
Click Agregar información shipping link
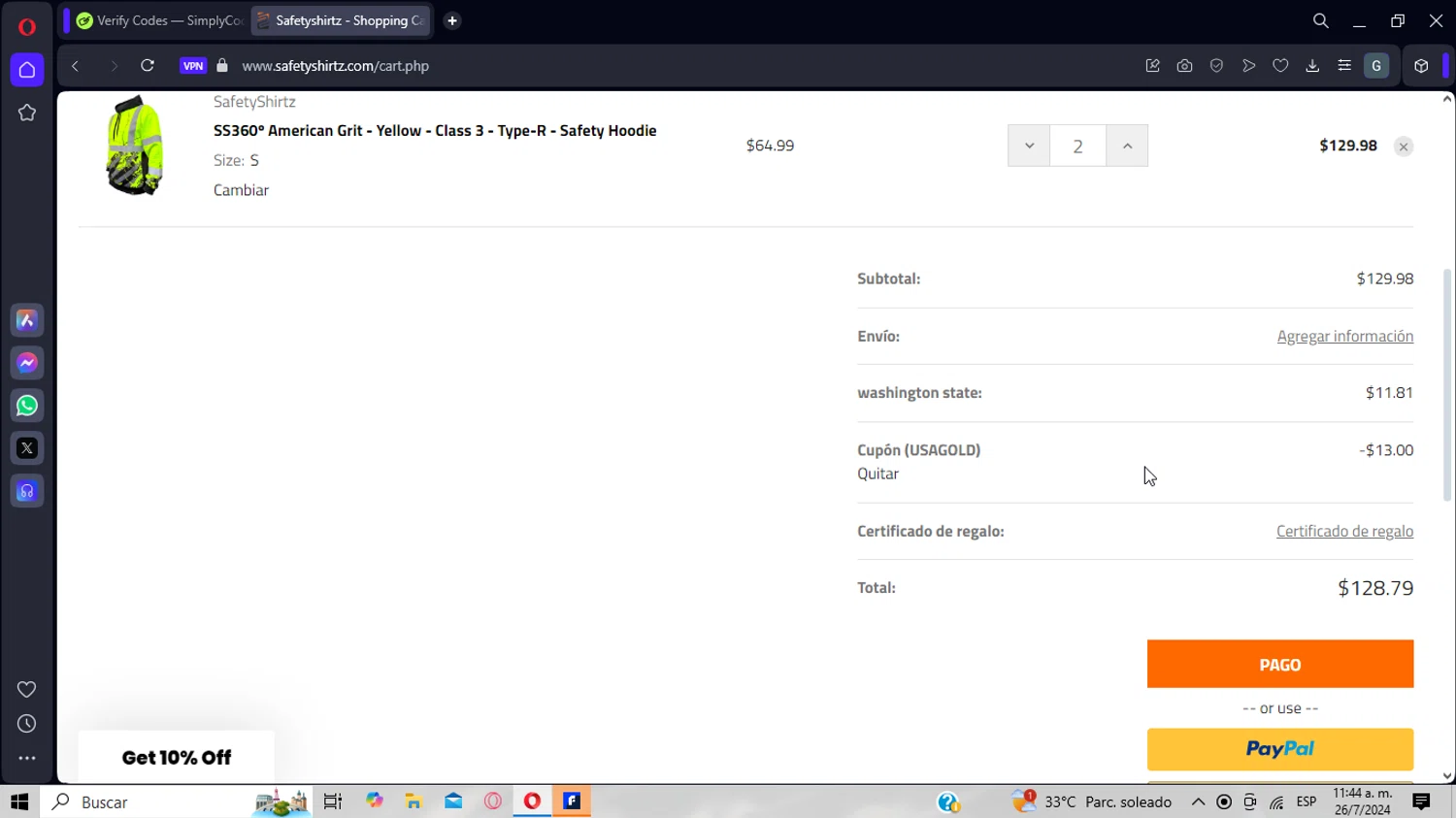(x=1345, y=336)
